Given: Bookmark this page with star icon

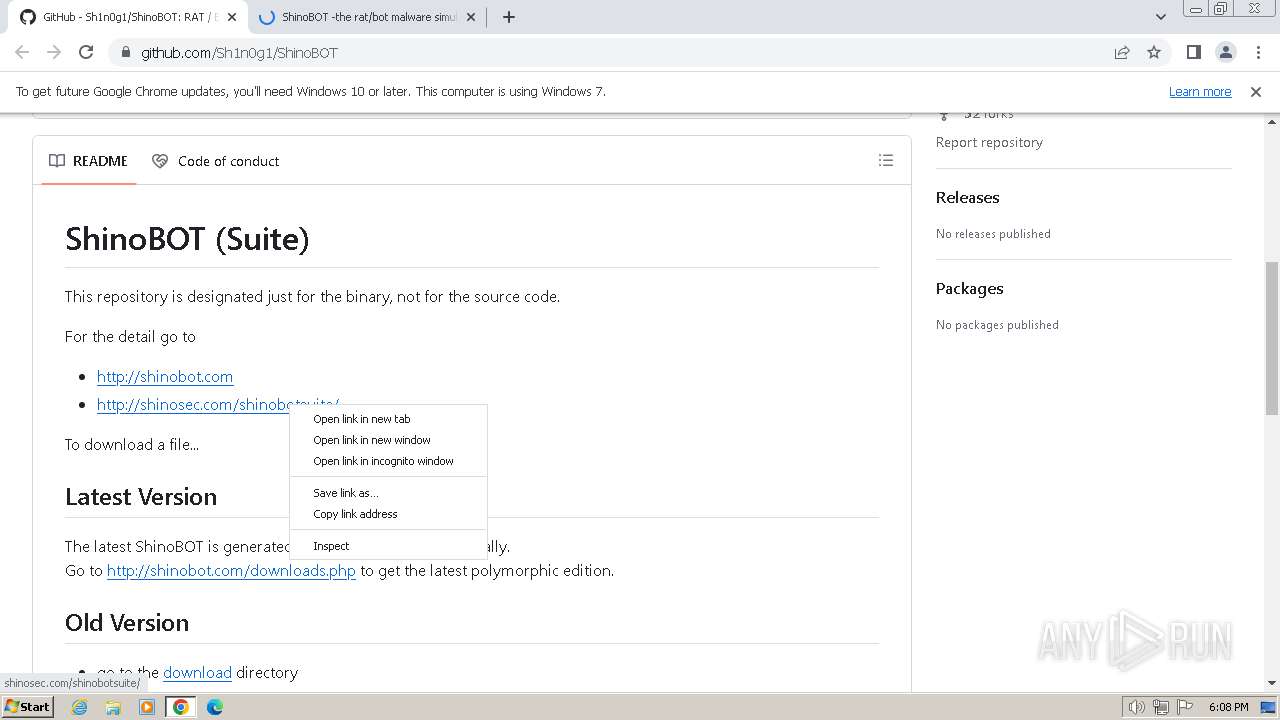Looking at the screenshot, I should pos(1154,52).
